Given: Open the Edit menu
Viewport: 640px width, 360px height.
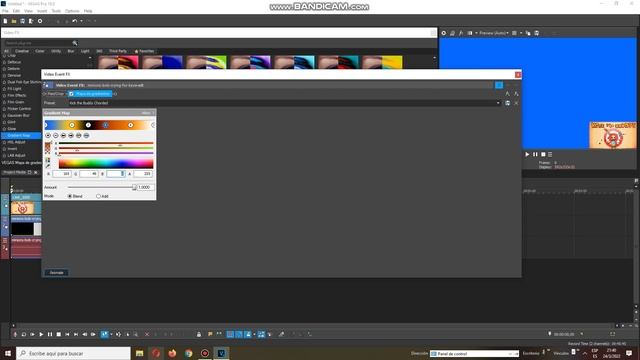Looking at the screenshot, I should tap(16, 11).
